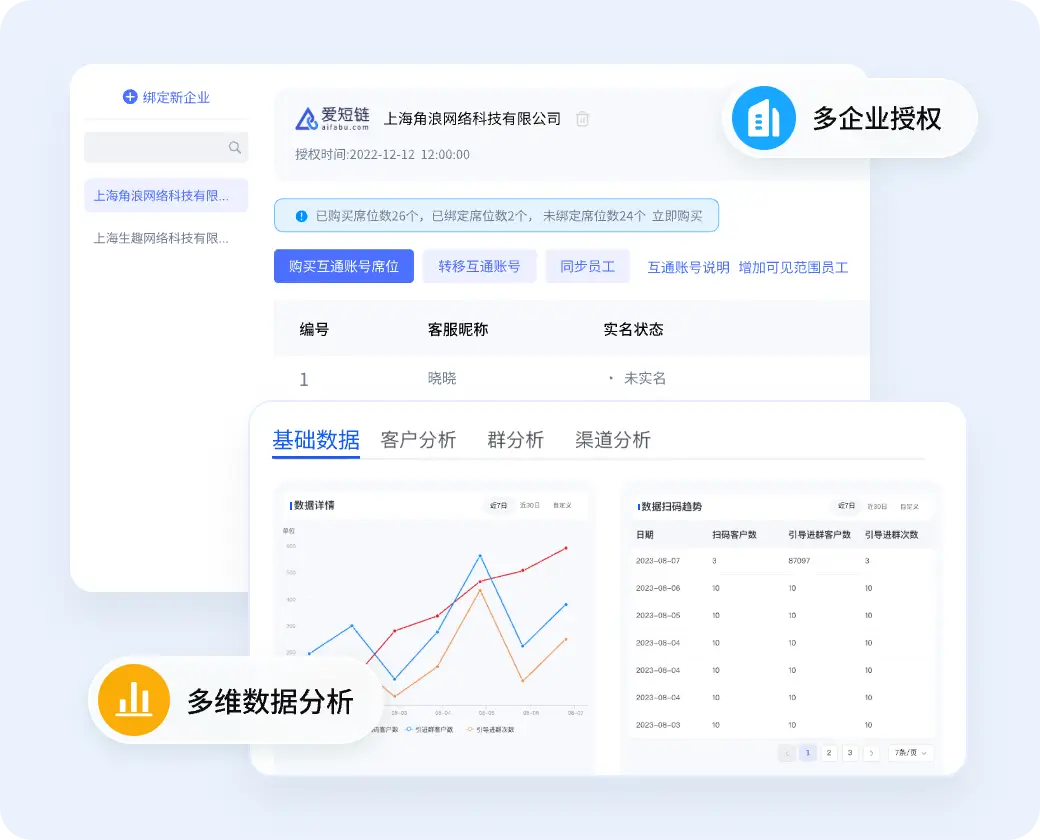Click the magnifier icon in the sidebar search box
The height and width of the screenshot is (840, 1040).
235,147
